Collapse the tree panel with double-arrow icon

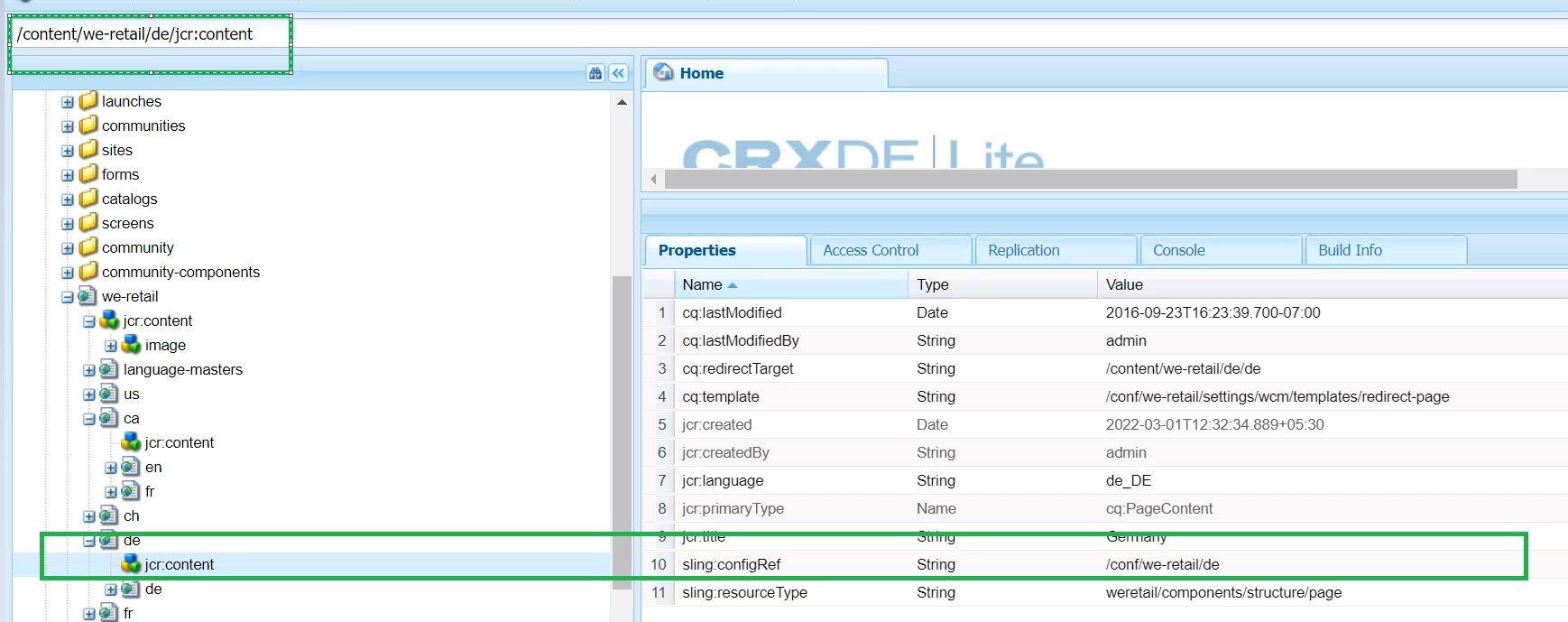(x=619, y=73)
